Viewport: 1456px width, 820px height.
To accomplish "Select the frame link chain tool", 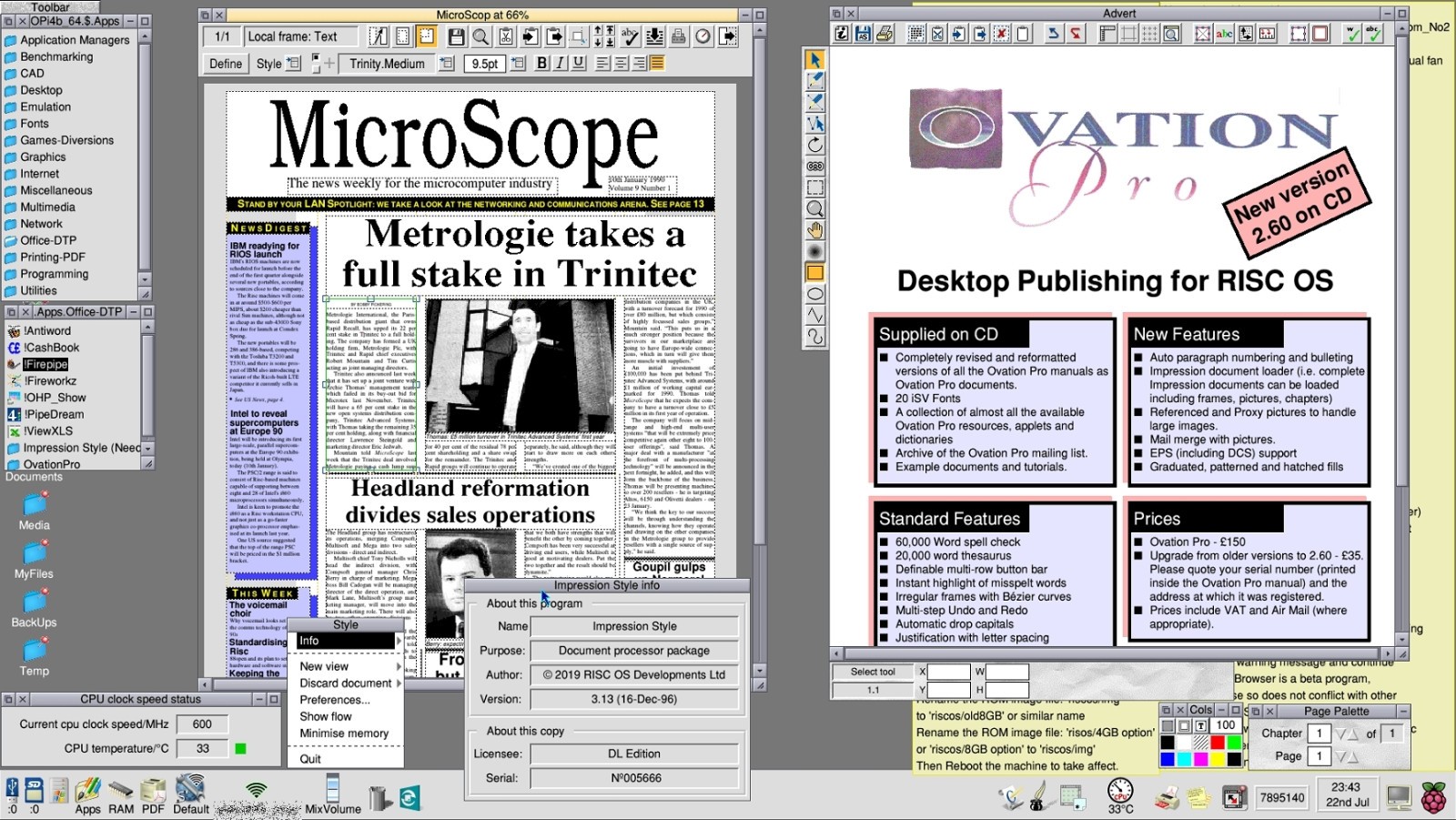I will [815, 167].
